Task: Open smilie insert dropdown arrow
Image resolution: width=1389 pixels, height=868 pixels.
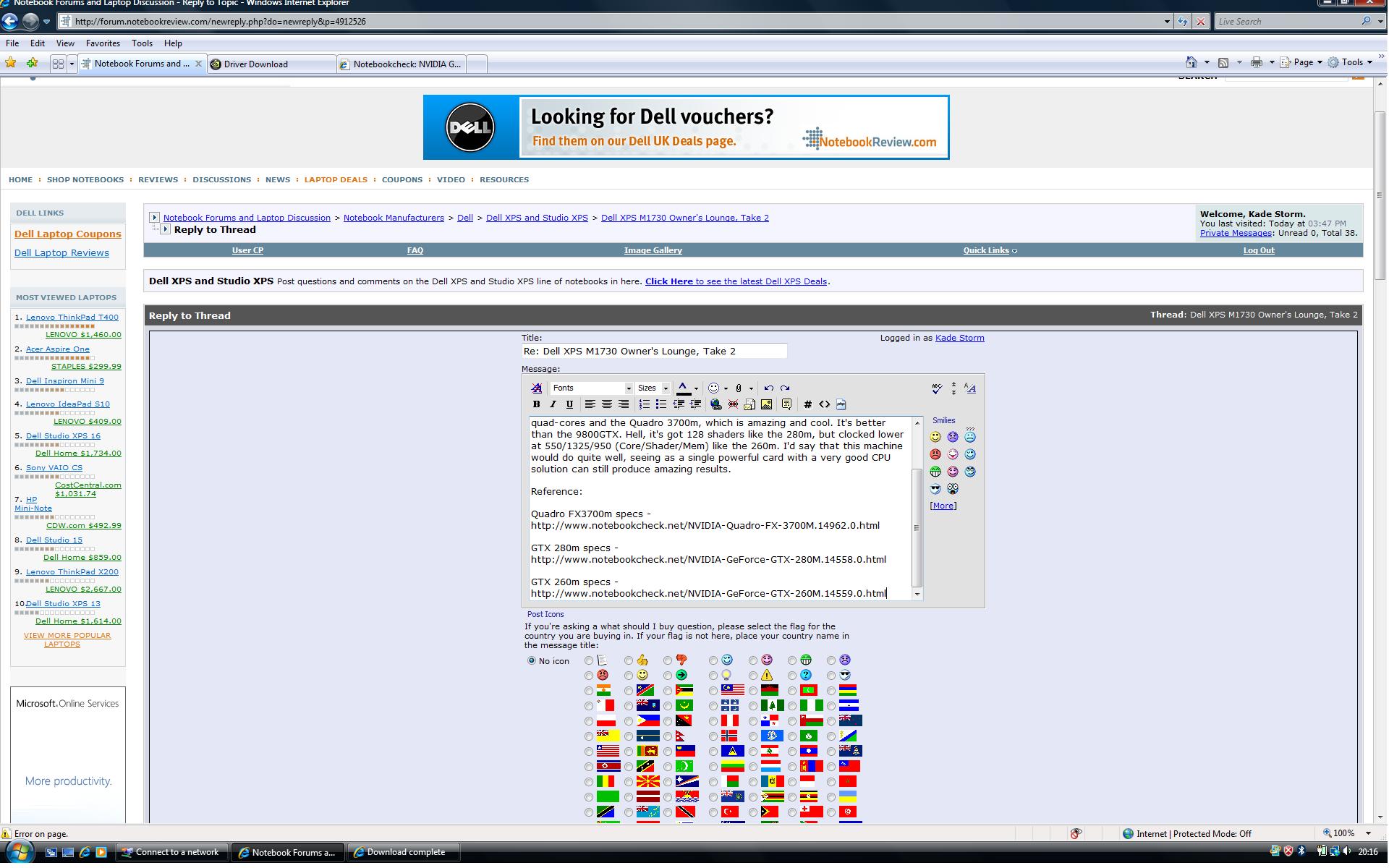Action: pyautogui.click(x=726, y=388)
